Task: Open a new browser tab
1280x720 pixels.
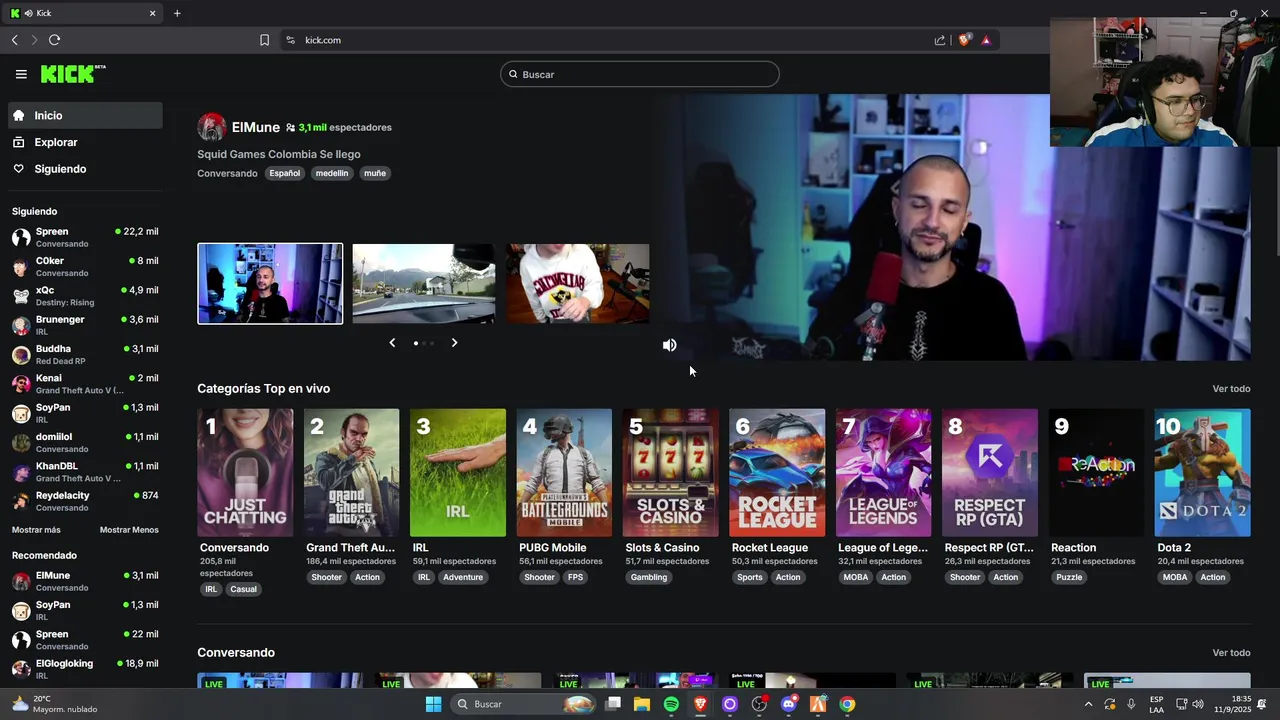Action: tap(177, 13)
